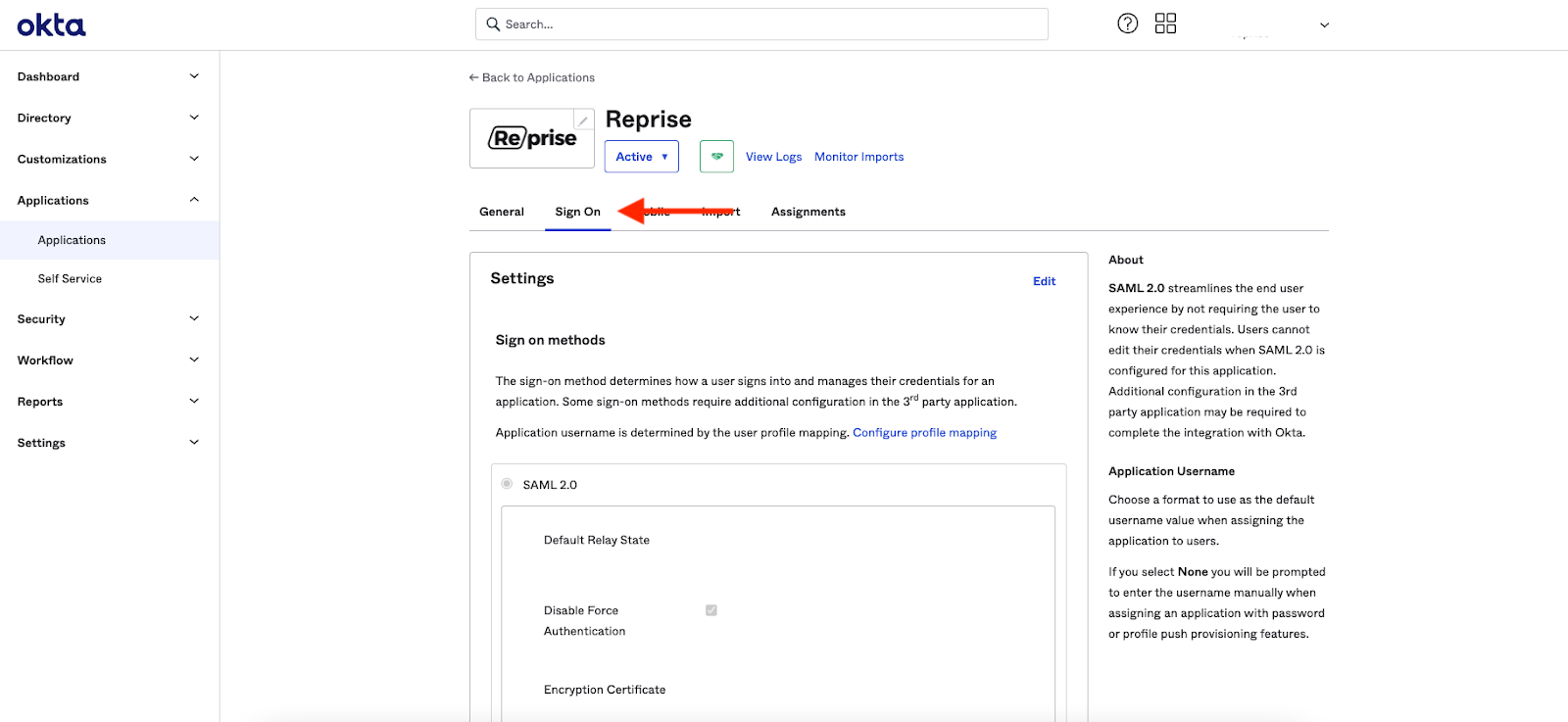Expand the Dashboard sidebar section
This screenshot has width=1568, height=722.
pos(109,76)
